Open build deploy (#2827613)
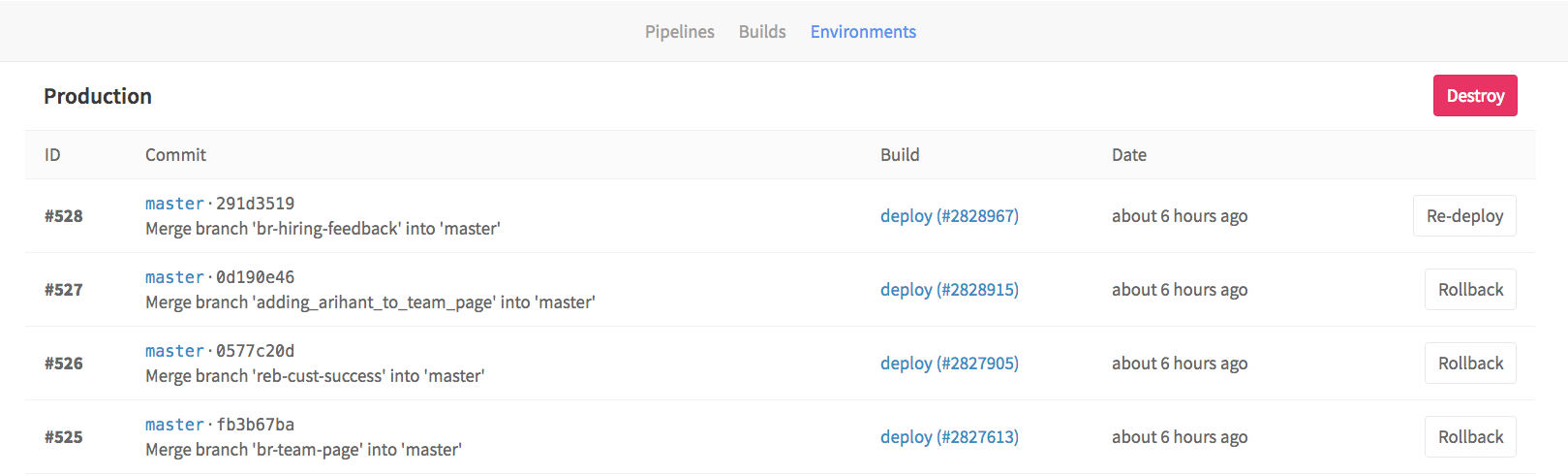1568x475 pixels. pyautogui.click(x=949, y=437)
